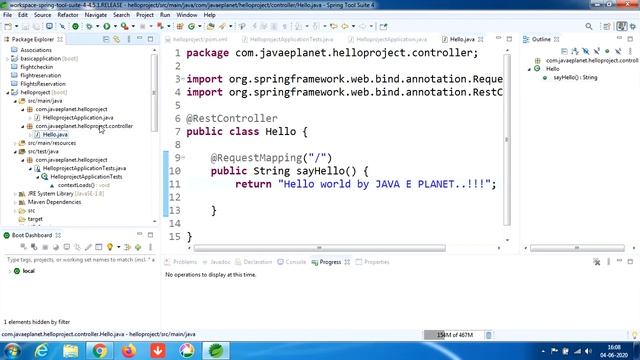Open Internet Explorer from the taskbar
640x360 pixels.
click(x=41, y=351)
